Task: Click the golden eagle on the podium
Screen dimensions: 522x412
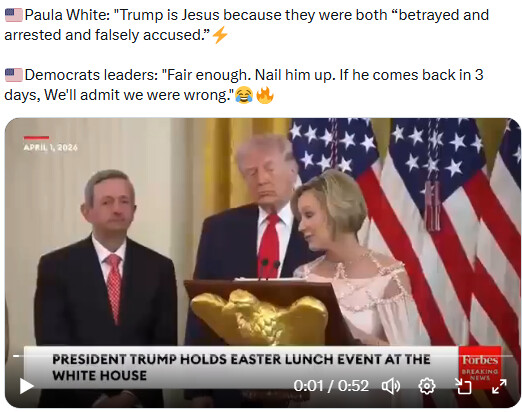Action: (x=260, y=317)
